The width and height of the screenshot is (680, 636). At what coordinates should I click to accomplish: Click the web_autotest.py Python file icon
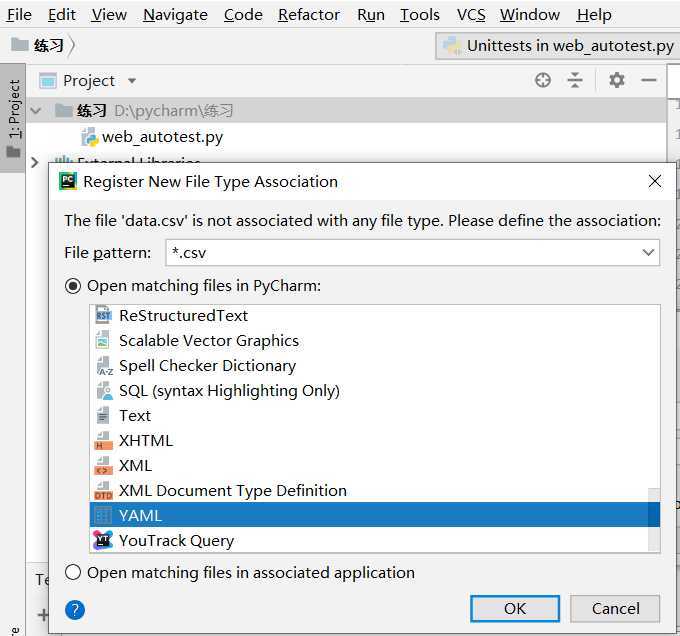point(90,137)
